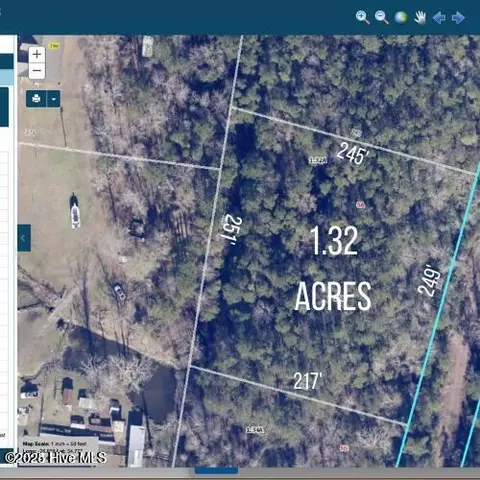The height and width of the screenshot is (480, 480).
Task: Click the horizontal scrollbar thumb at bottom
Action: tap(216, 470)
